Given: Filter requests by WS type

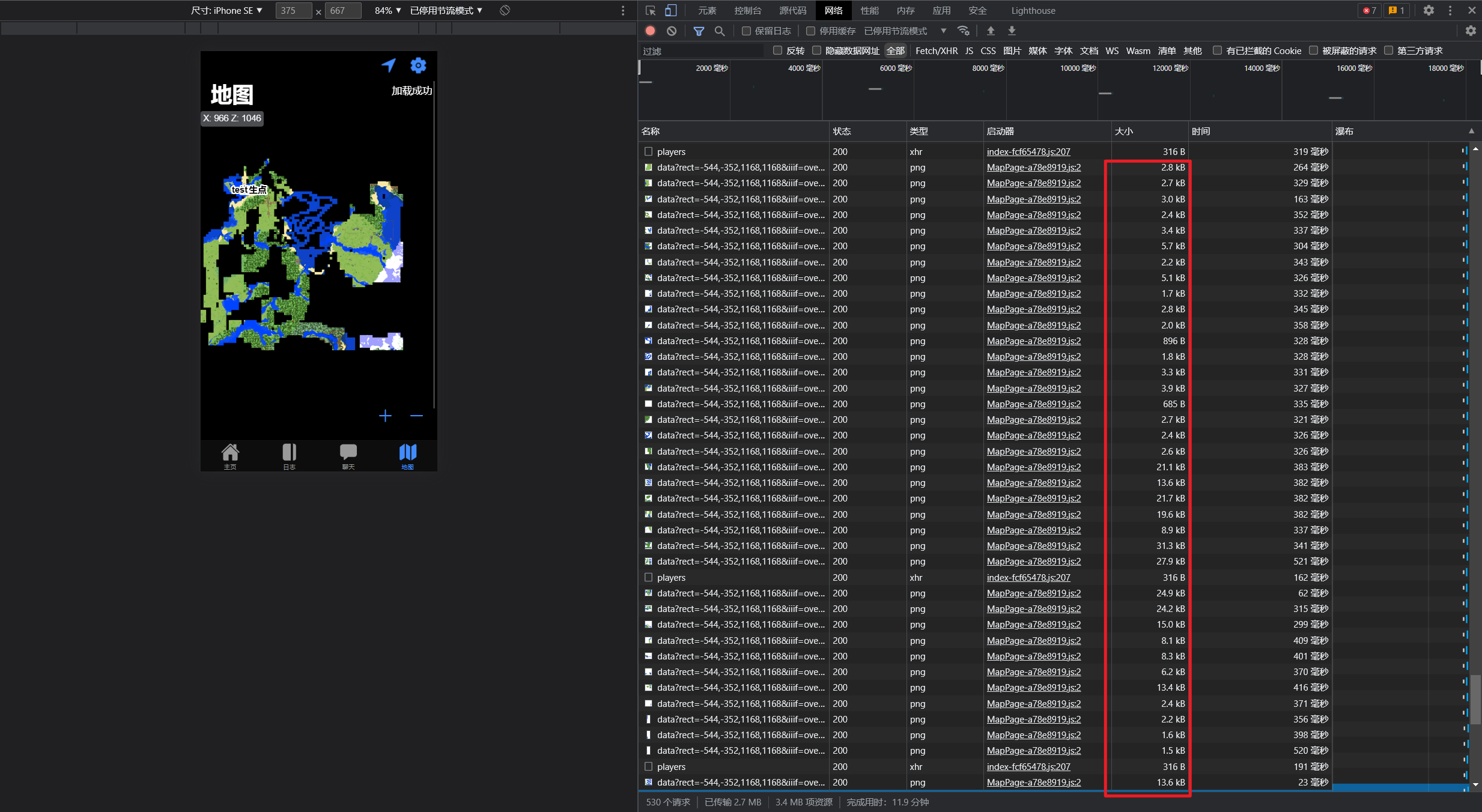Looking at the screenshot, I should coord(1111,50).
